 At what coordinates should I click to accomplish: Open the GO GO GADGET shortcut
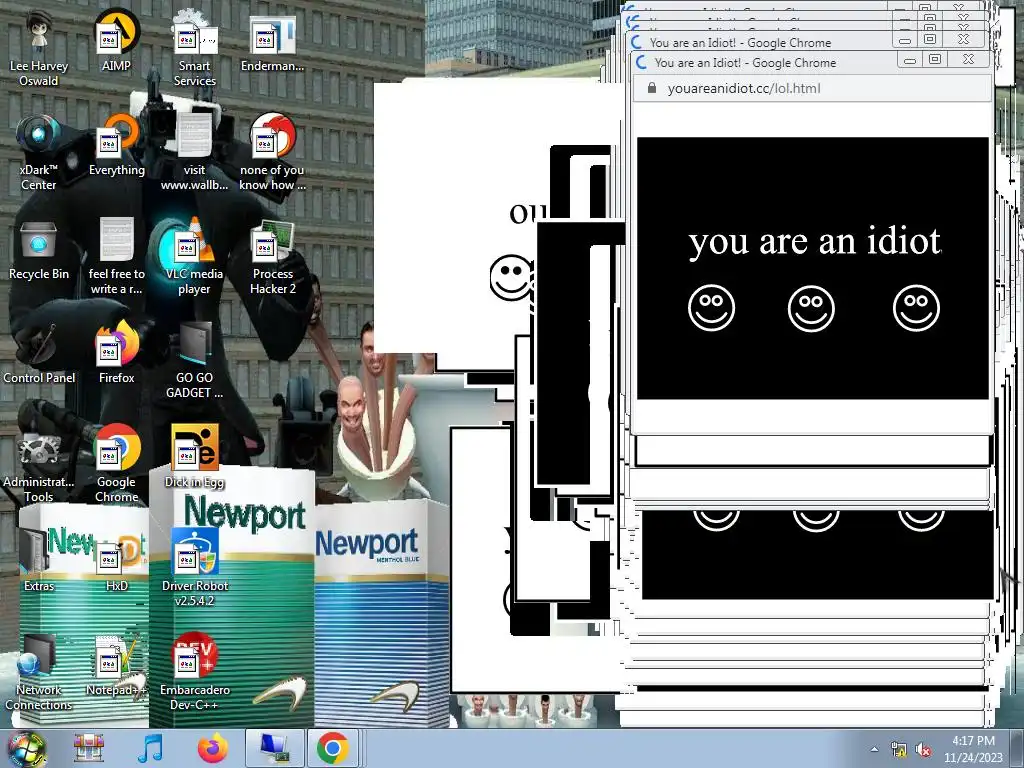[x=195, y=361]
